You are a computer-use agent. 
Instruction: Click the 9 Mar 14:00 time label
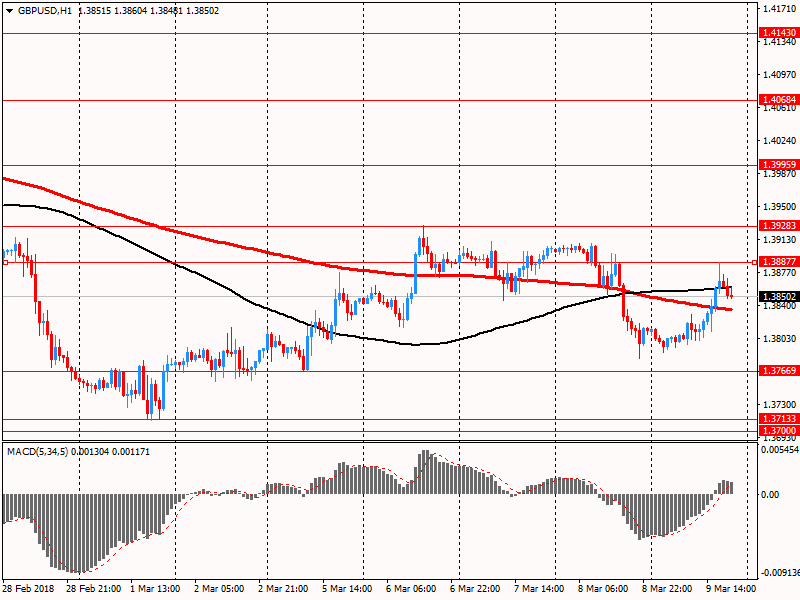[x=731, y=588]
